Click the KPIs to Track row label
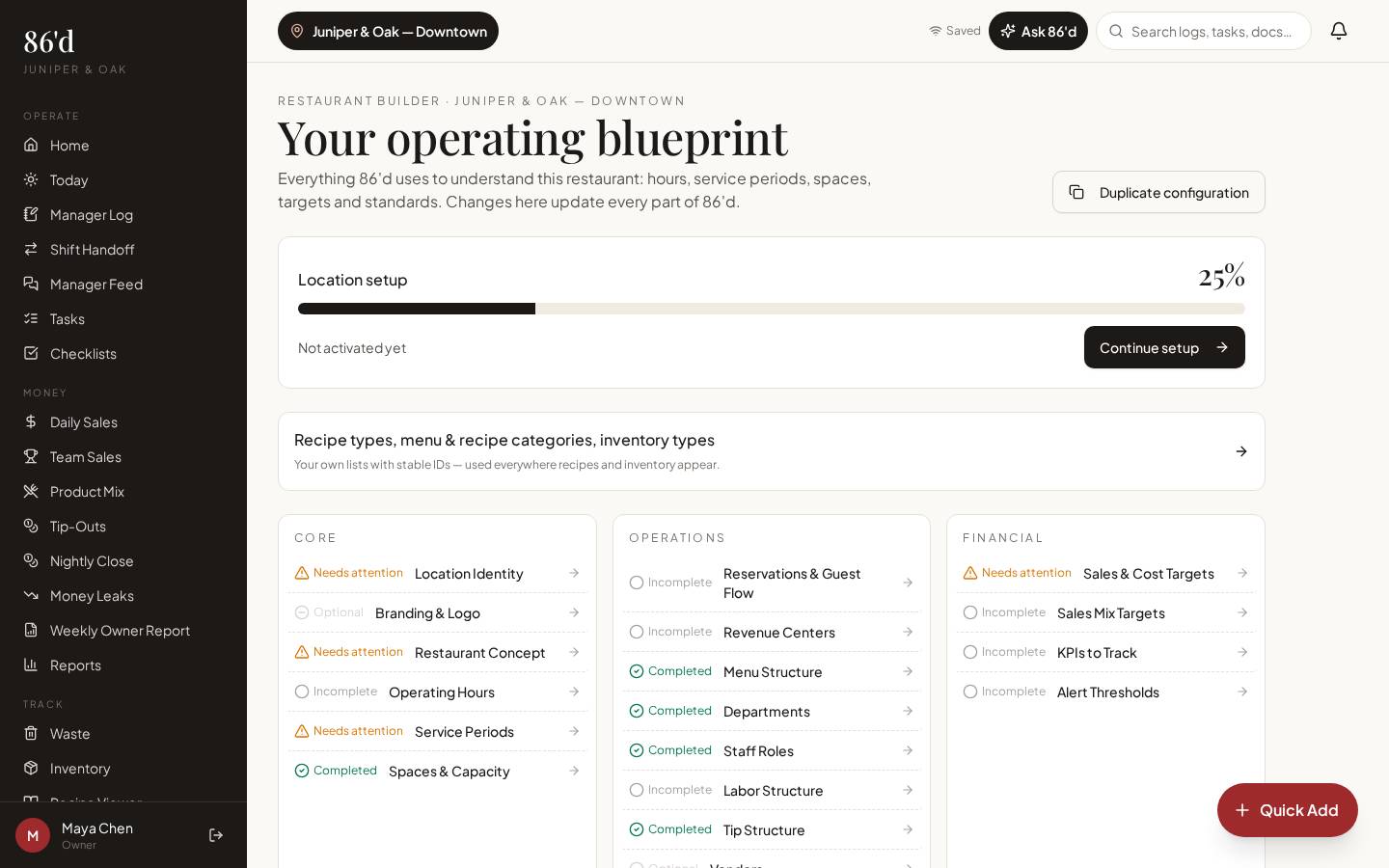 1097,652
